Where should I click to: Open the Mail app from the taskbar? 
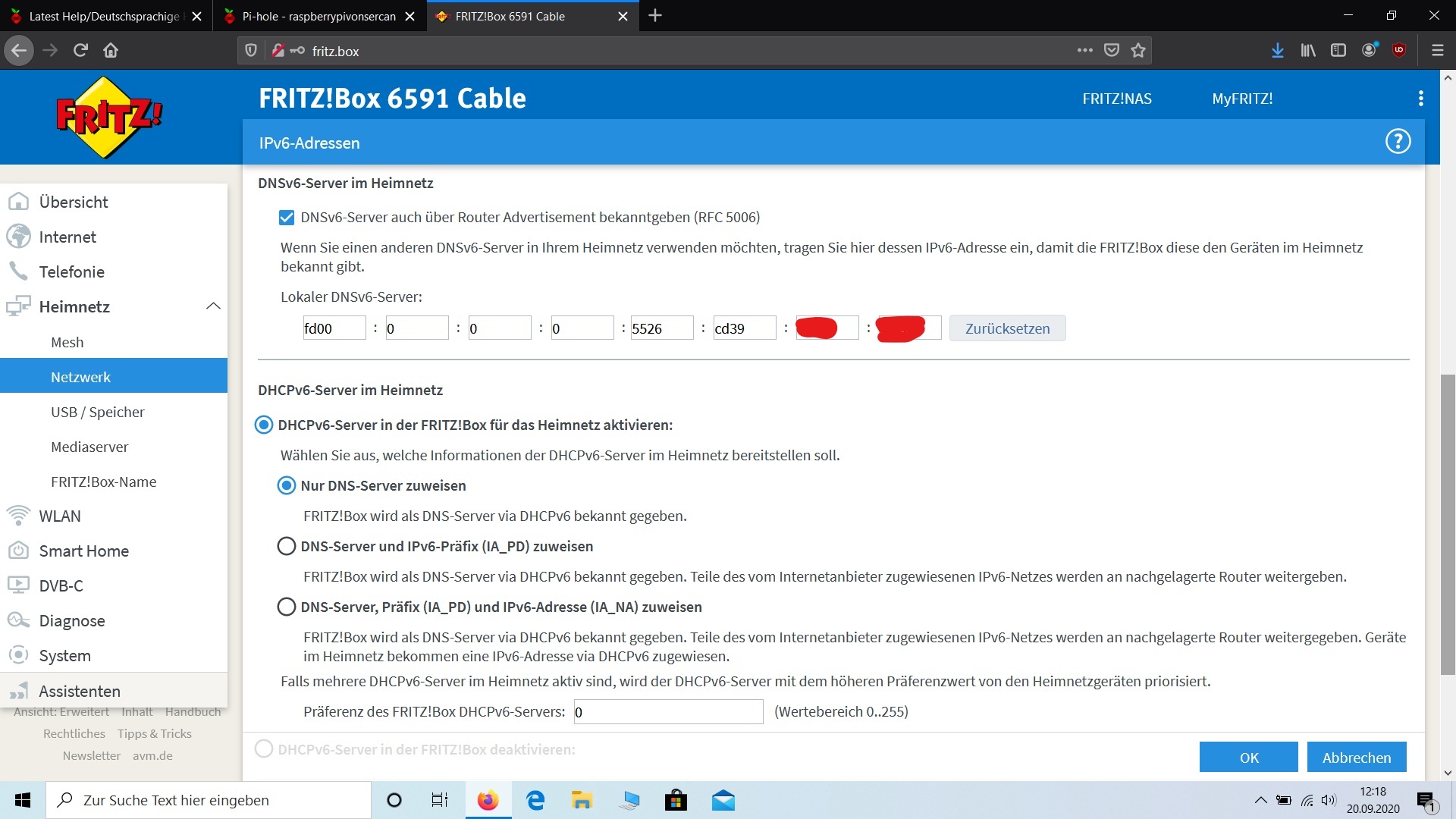tap(723, 800)
